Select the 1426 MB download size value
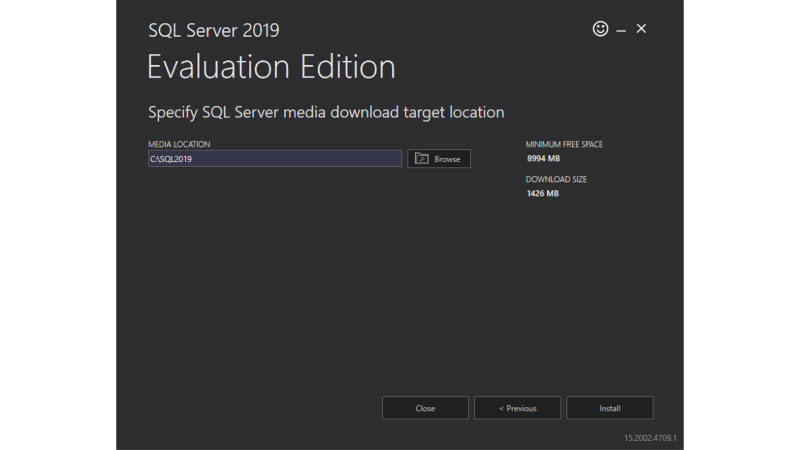Image resolution: width=800 pixels, height=450 pixels. click(x=542, y=193)
